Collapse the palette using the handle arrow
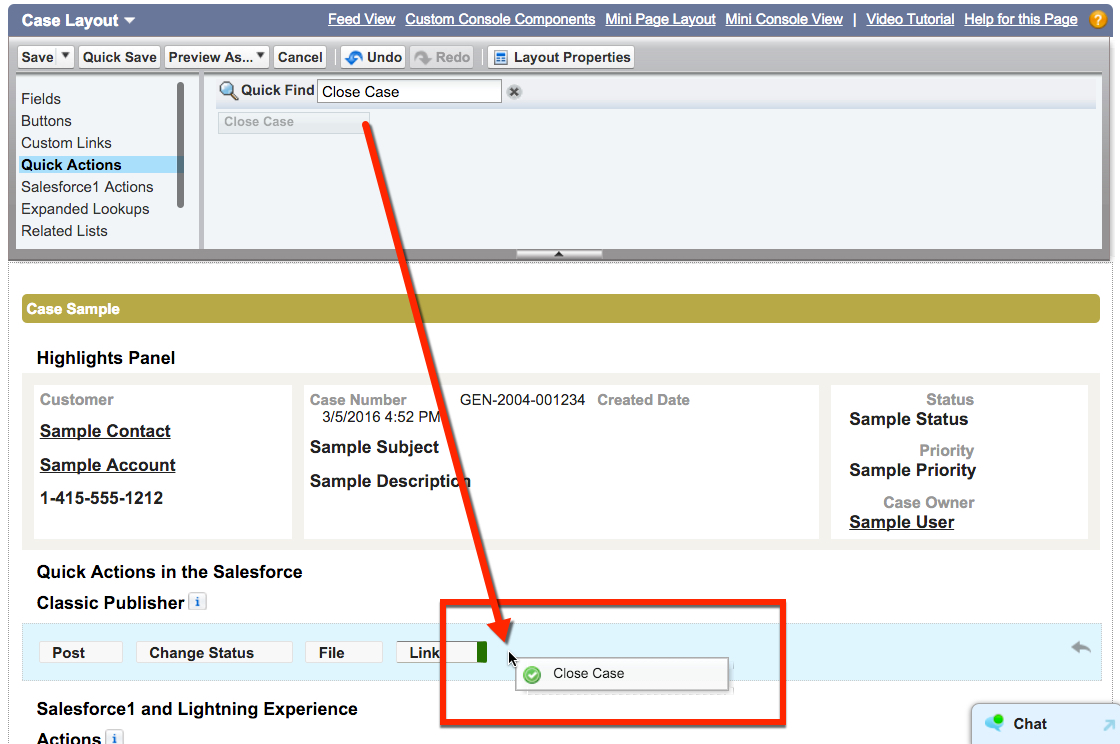1120x744 pixels. pos(559,253)
